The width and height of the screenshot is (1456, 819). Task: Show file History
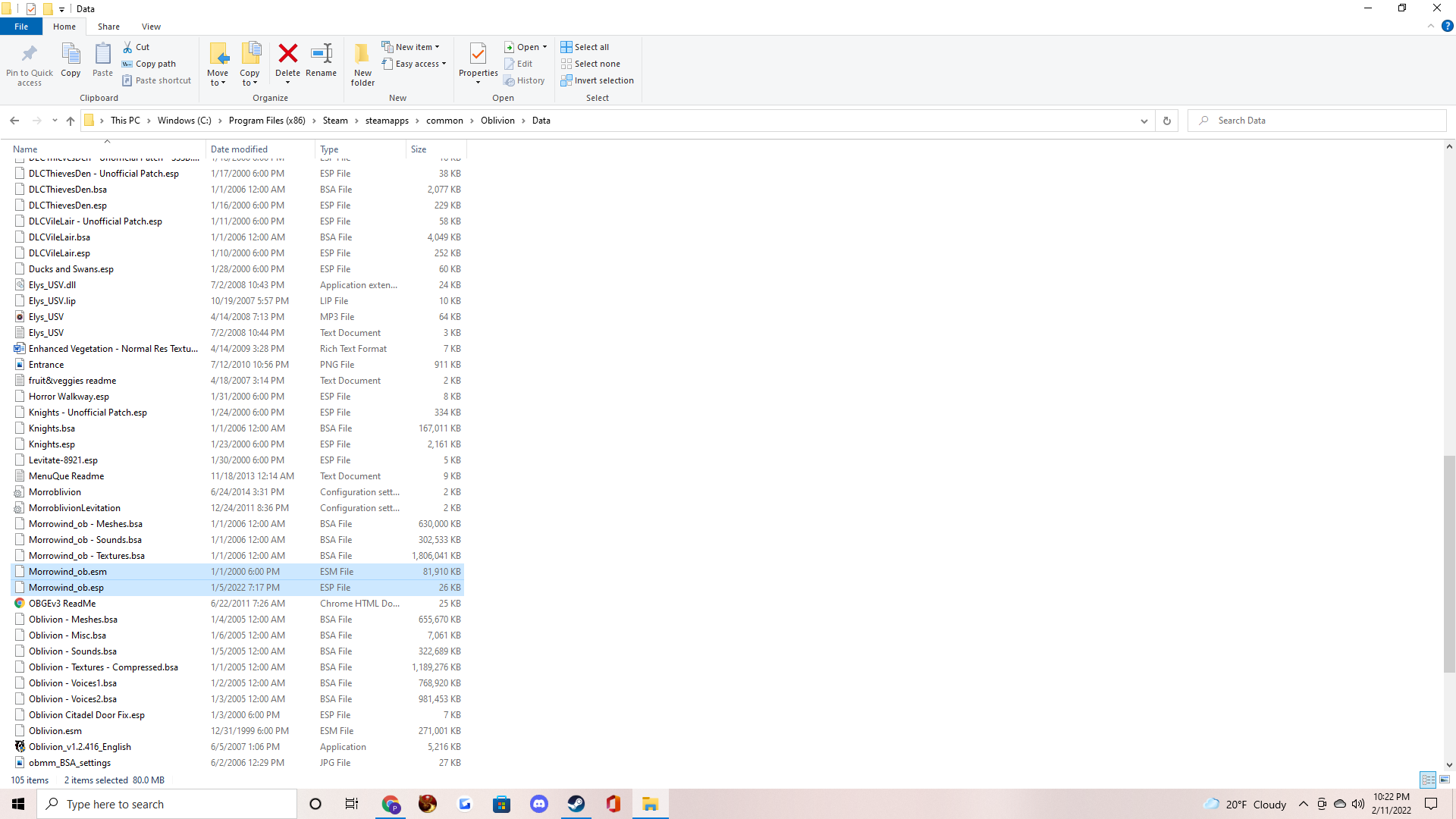click(525, 80)
